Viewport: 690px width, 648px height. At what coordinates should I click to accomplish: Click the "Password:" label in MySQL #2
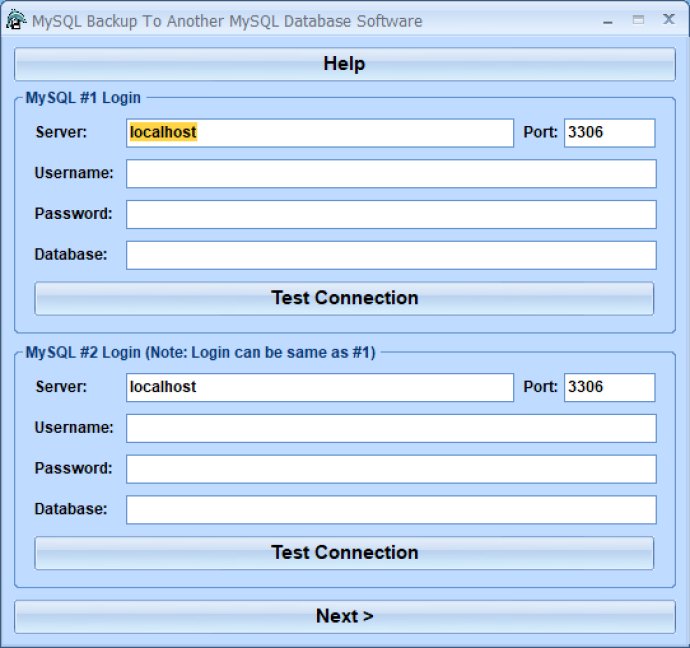click(73, 469)
